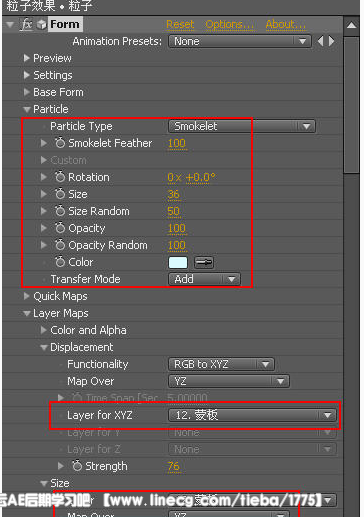Expand Size Random property arrow
This screenshot has height=517, width=364.
coord(44,211)
